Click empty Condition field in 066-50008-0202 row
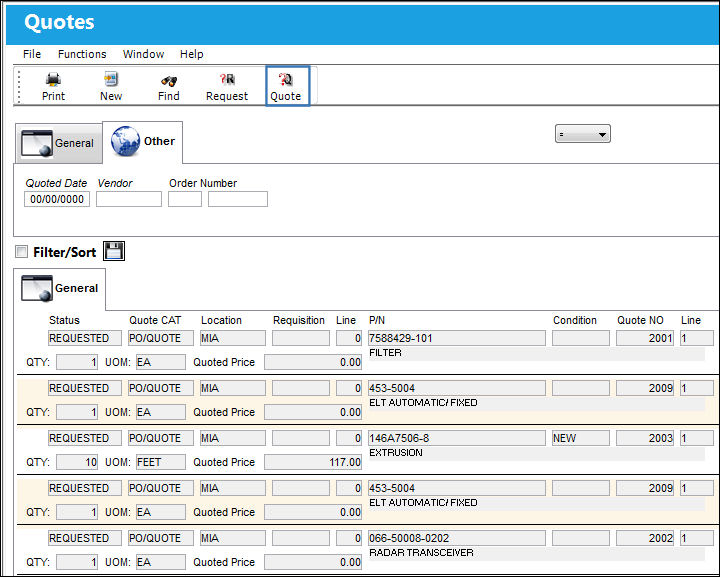Viewport: 720px width, 577px height. [581, 538]
